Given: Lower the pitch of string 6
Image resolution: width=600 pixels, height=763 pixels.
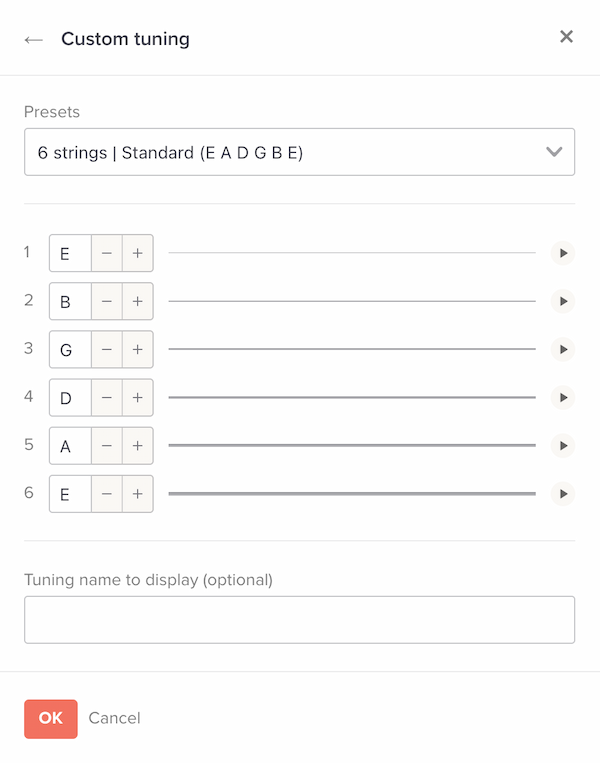Looking at the screenshot, I should click(x=107, y=493).
